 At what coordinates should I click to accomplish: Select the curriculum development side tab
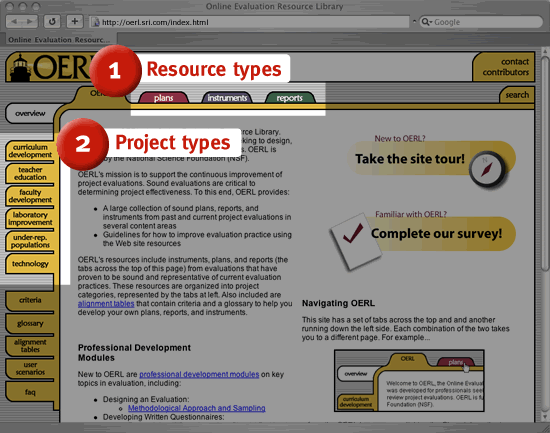point(30,151)
